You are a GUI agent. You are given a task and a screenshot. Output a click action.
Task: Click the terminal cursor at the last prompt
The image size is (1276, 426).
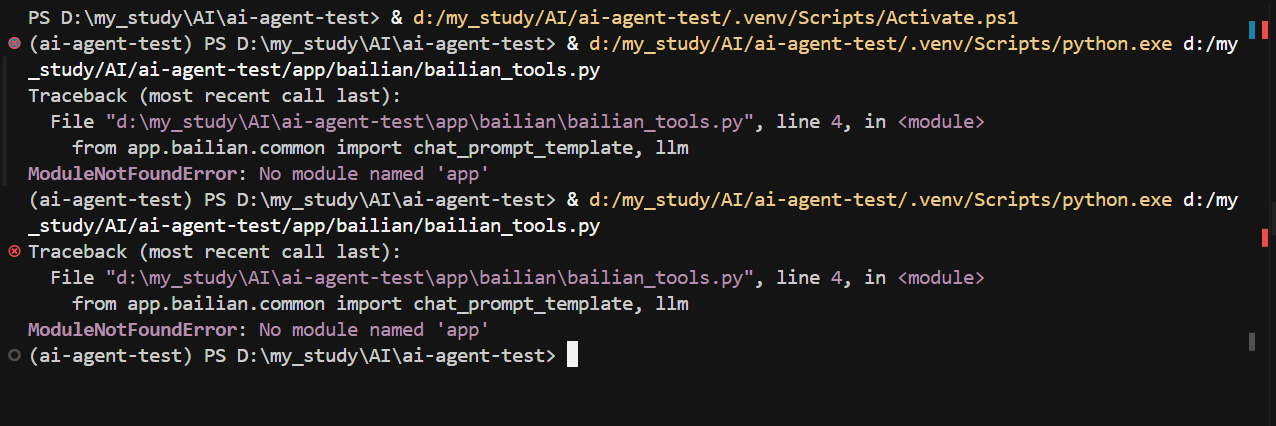(x=572, y=355)
